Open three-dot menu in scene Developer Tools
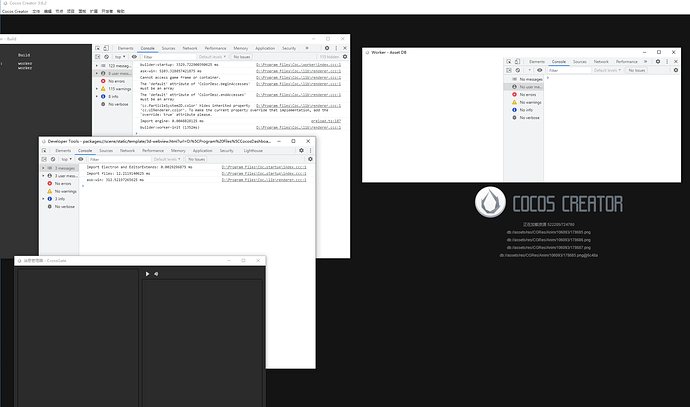 [310, 150]
